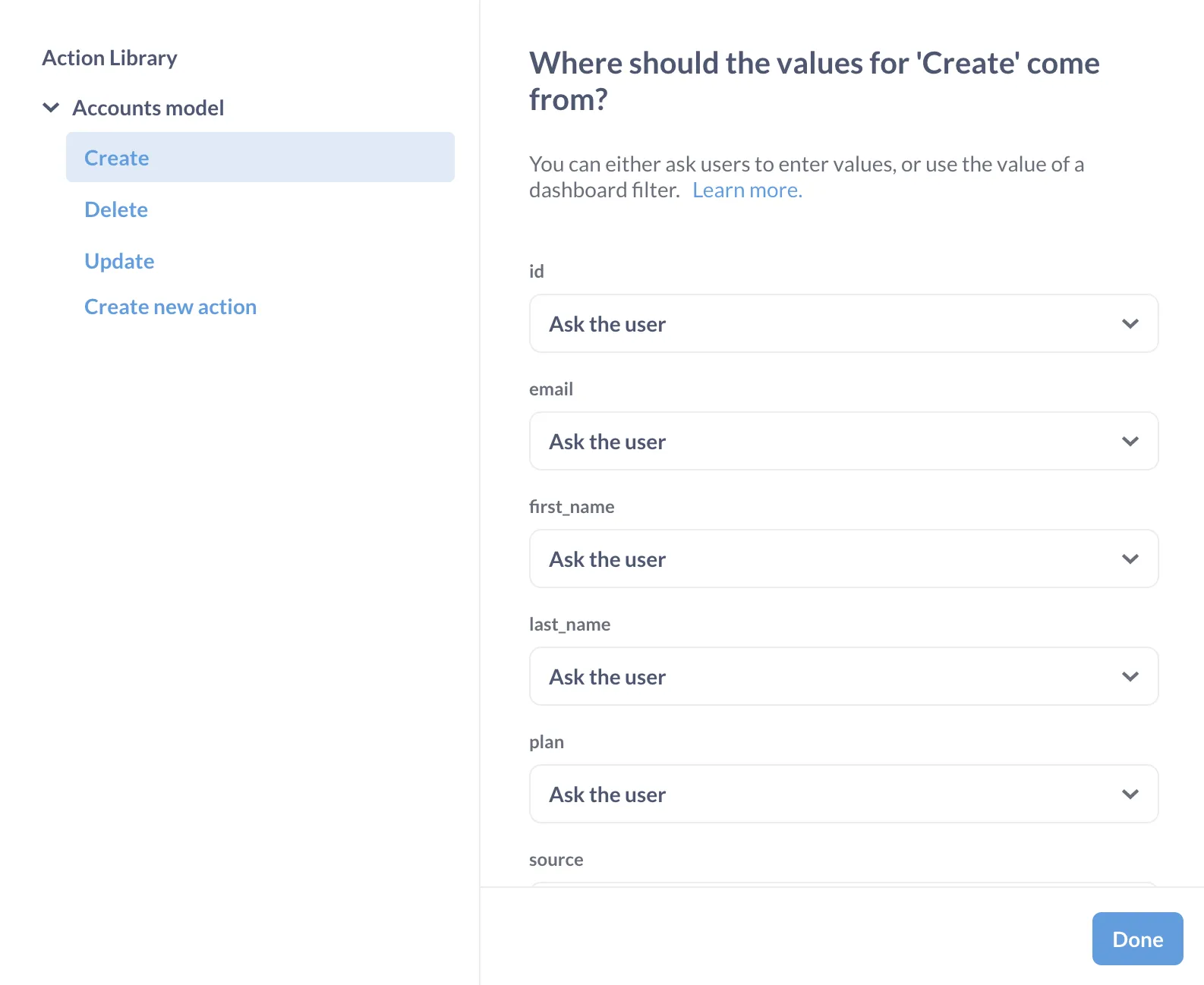Follow the Learn more link

click(x=747, y=190)
